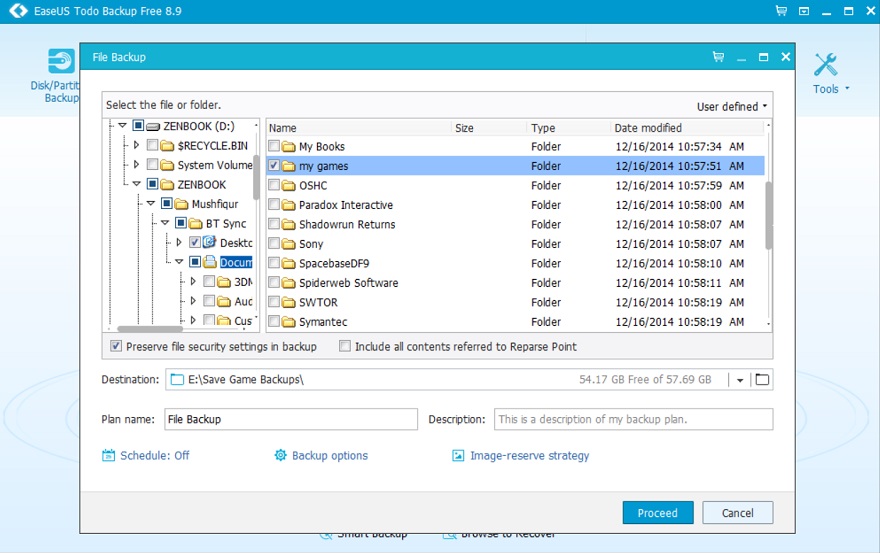The height and width of the screenshot is (553, 880).
Task: Uncheck the my games folder checkbox
Action: (x=274, y=166)
